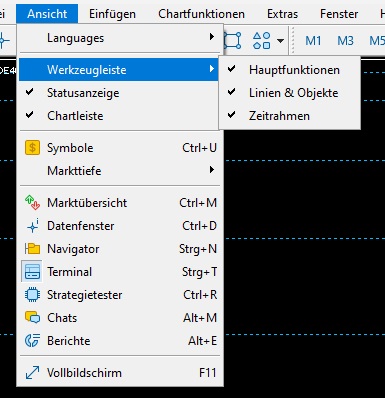Choose the Vollbildschirm entry text
Screen dimensions: 385x398
click(84, 373)
